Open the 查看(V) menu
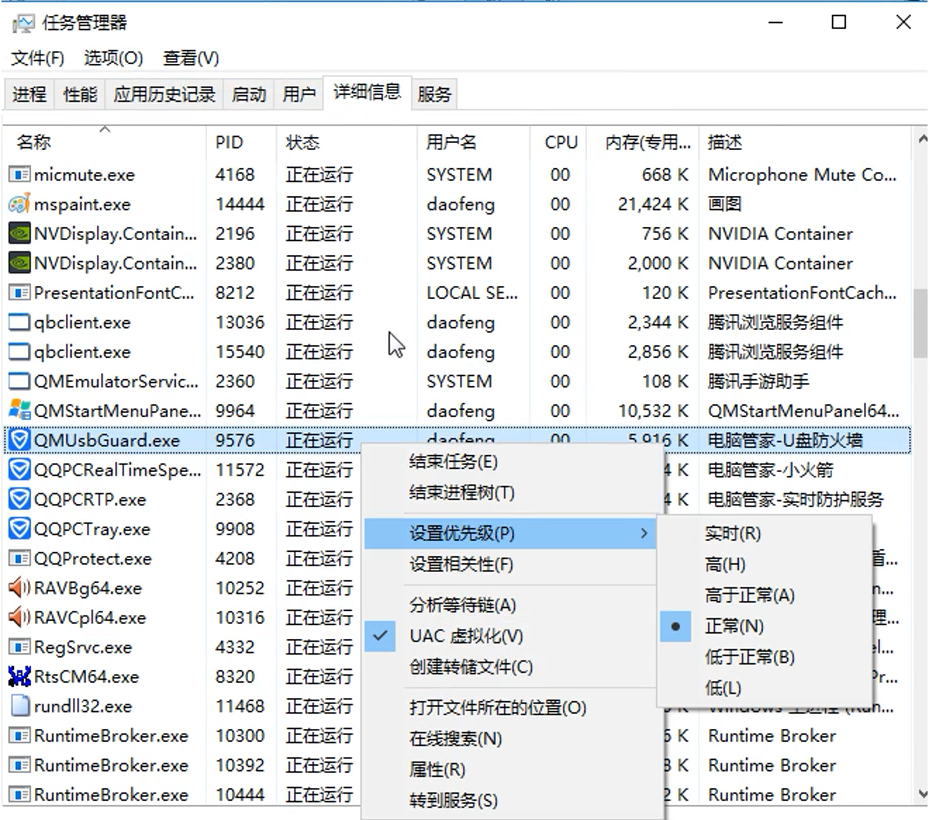Screen dimensions: 936x820 coord(191,58)
